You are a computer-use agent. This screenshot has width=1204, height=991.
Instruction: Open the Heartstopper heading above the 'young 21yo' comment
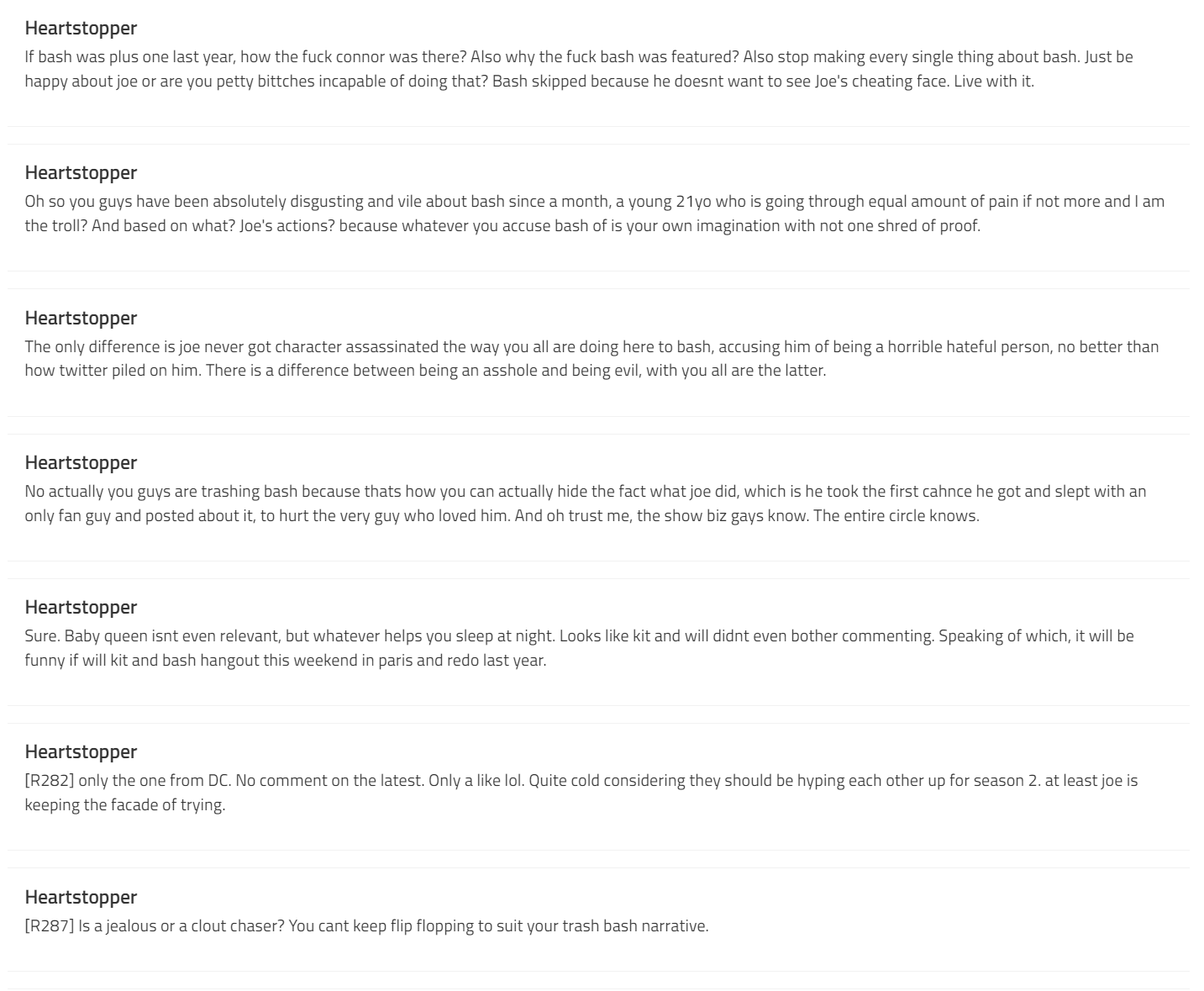(x=81, y=172)
